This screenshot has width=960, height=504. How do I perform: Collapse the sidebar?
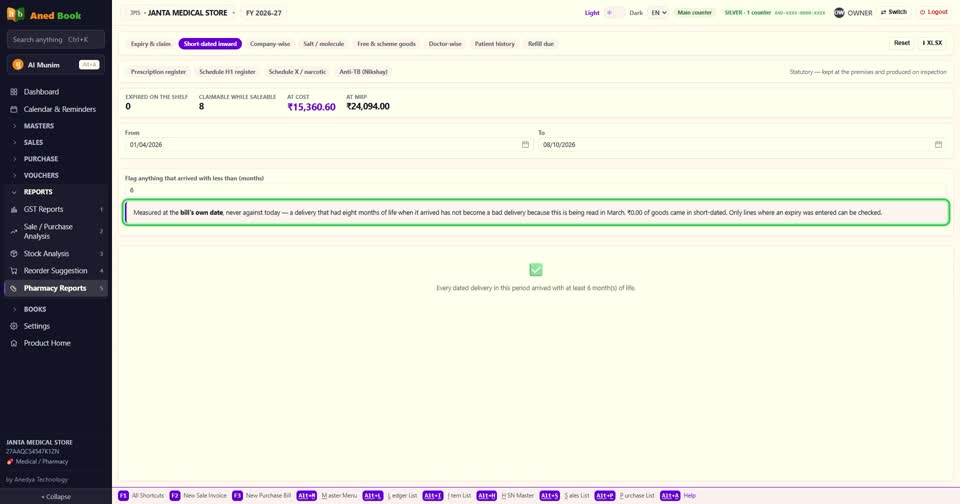[56, 497]
